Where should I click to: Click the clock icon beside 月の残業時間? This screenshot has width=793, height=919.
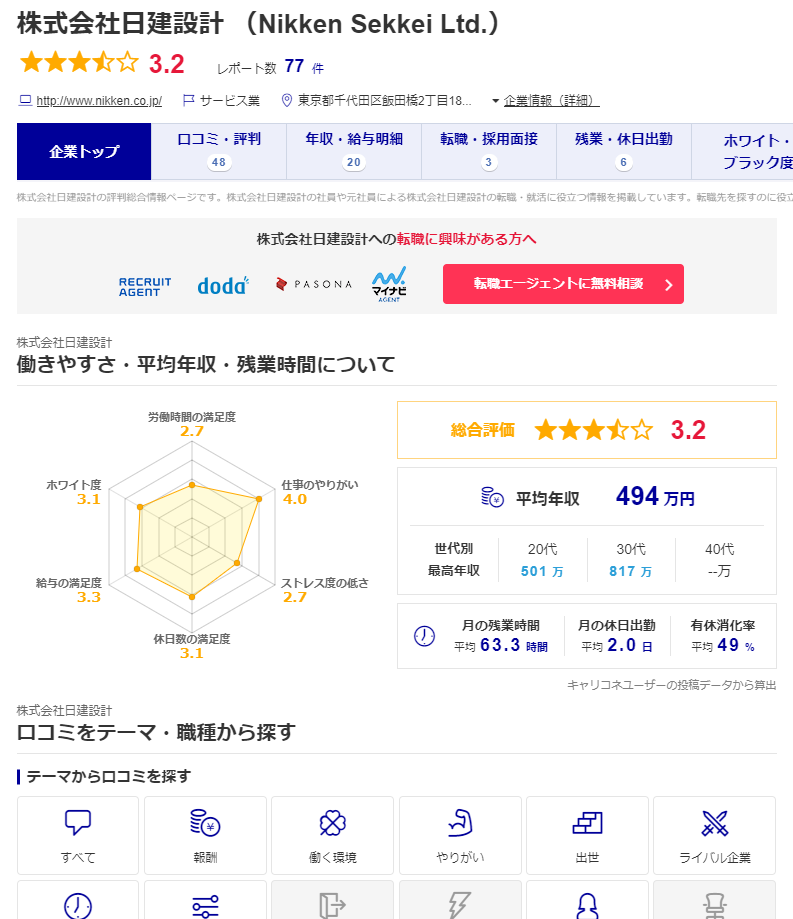[424, 636]
